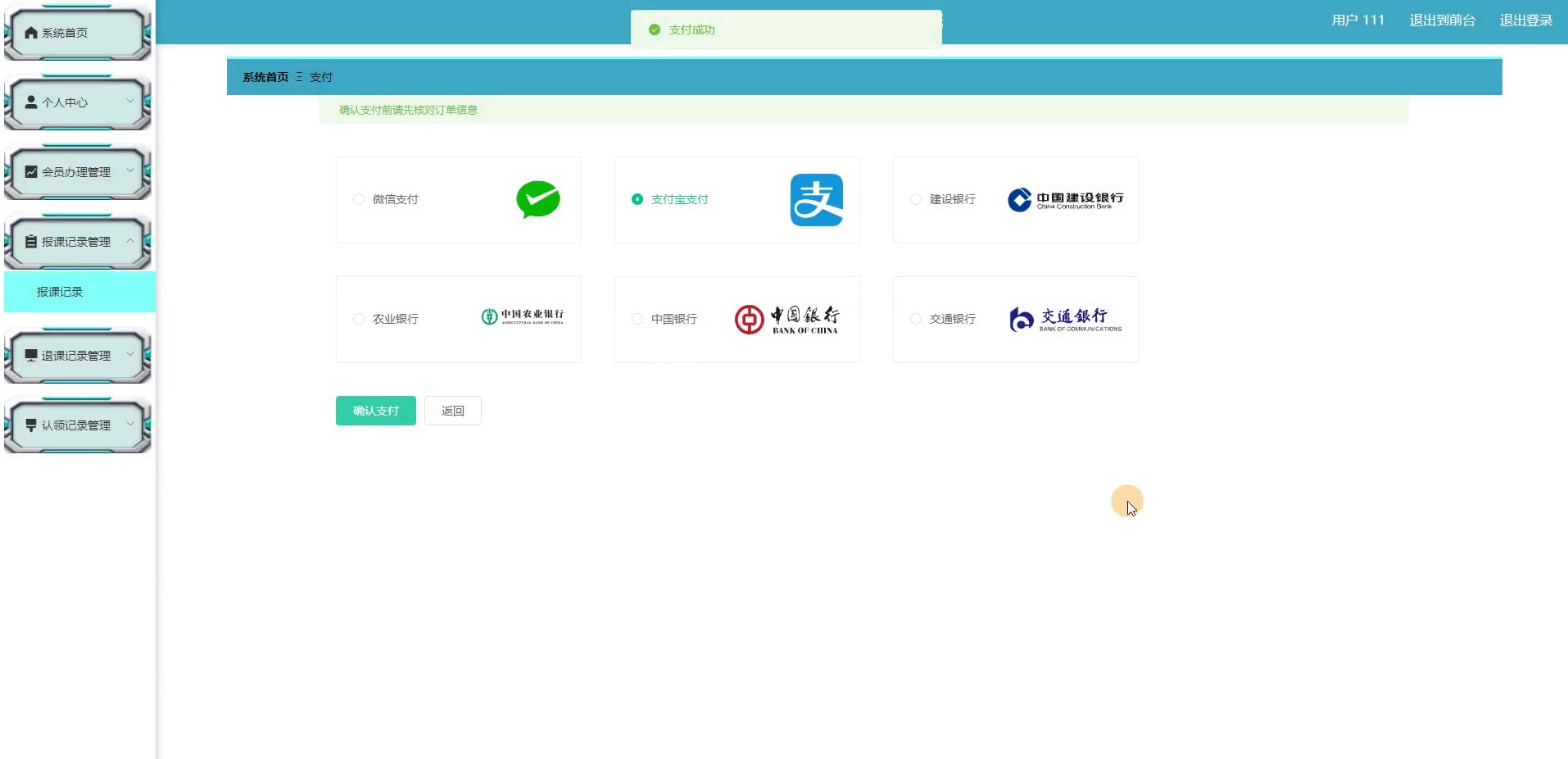Pick the 中国银行 radio option
The image size is (1568, 759).
click(x=637, y=319)
